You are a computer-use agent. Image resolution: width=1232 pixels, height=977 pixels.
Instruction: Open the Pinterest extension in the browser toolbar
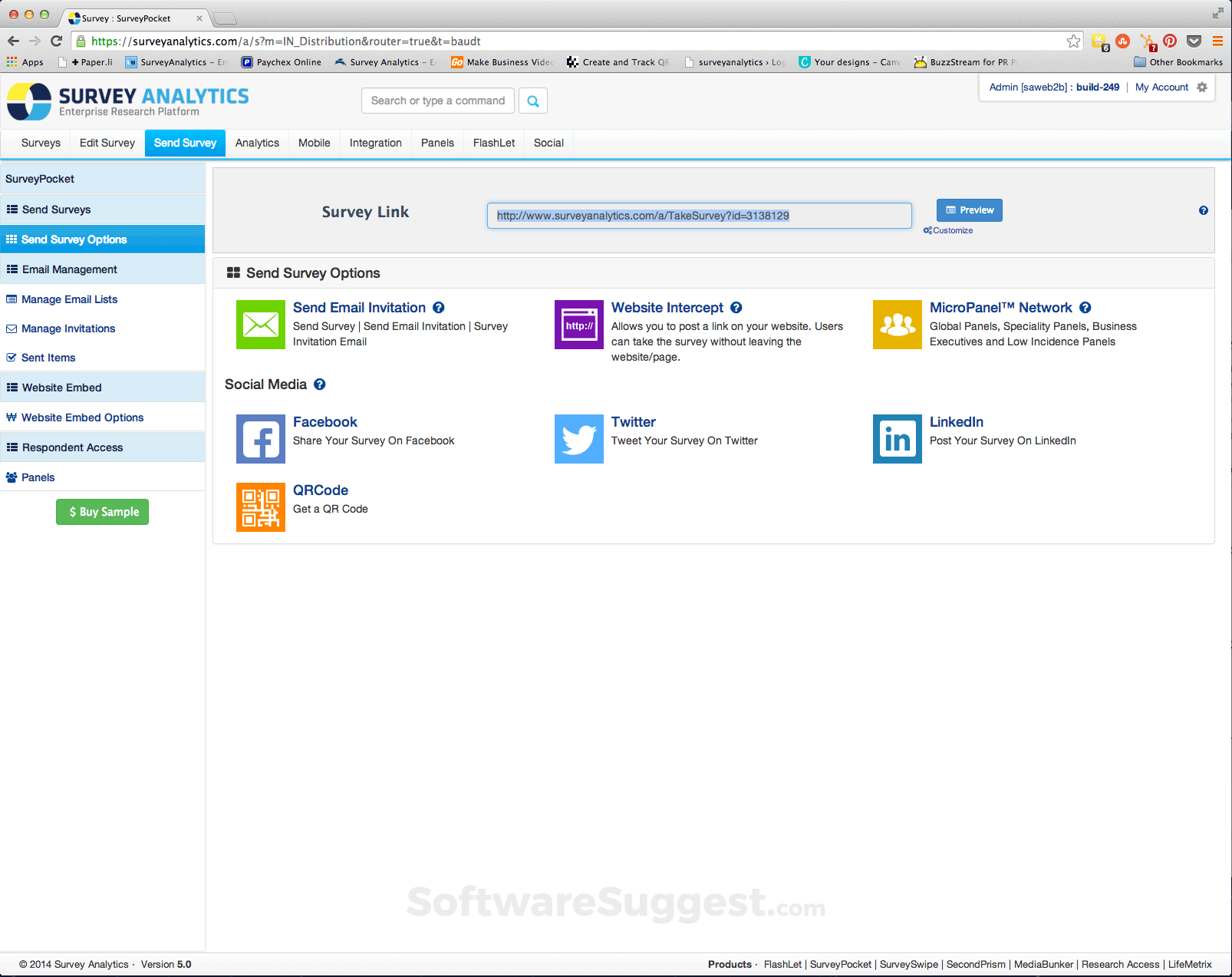[1170, 41]
